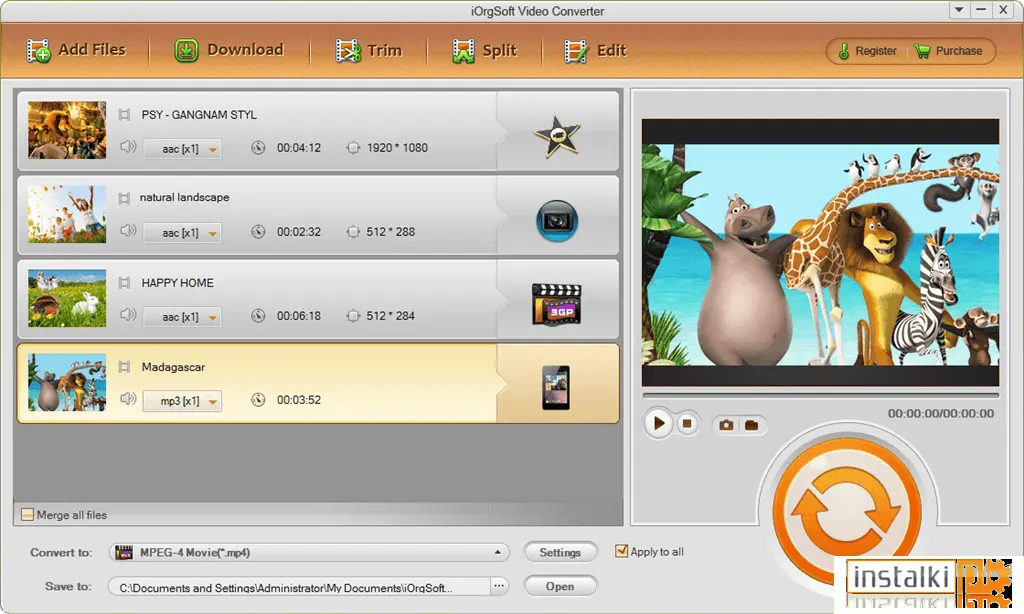Image resolution: width=1024 pixels, height=614 pixels.
Task: Click resolution icon next to 512 * 288
Action: [x=353, y=231]
